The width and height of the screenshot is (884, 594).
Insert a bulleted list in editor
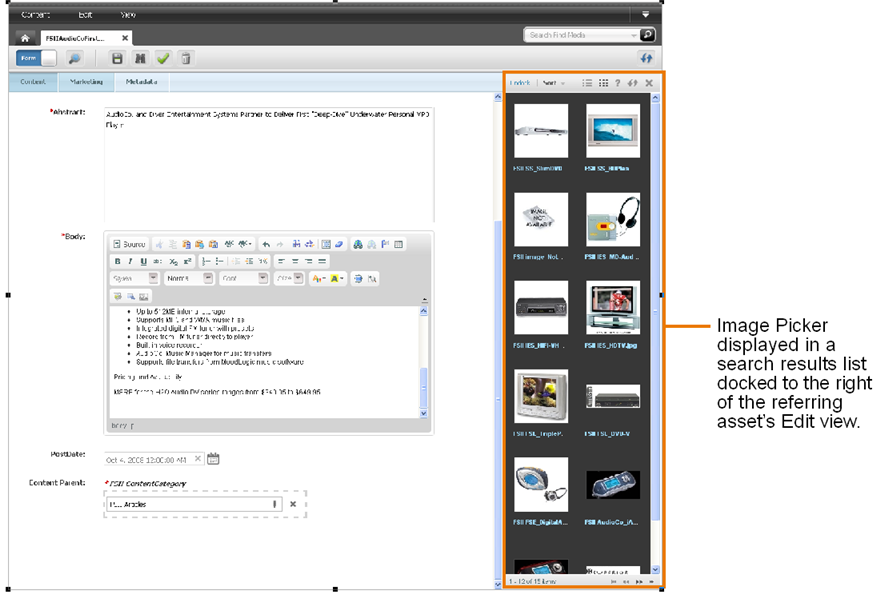(219, 261)
